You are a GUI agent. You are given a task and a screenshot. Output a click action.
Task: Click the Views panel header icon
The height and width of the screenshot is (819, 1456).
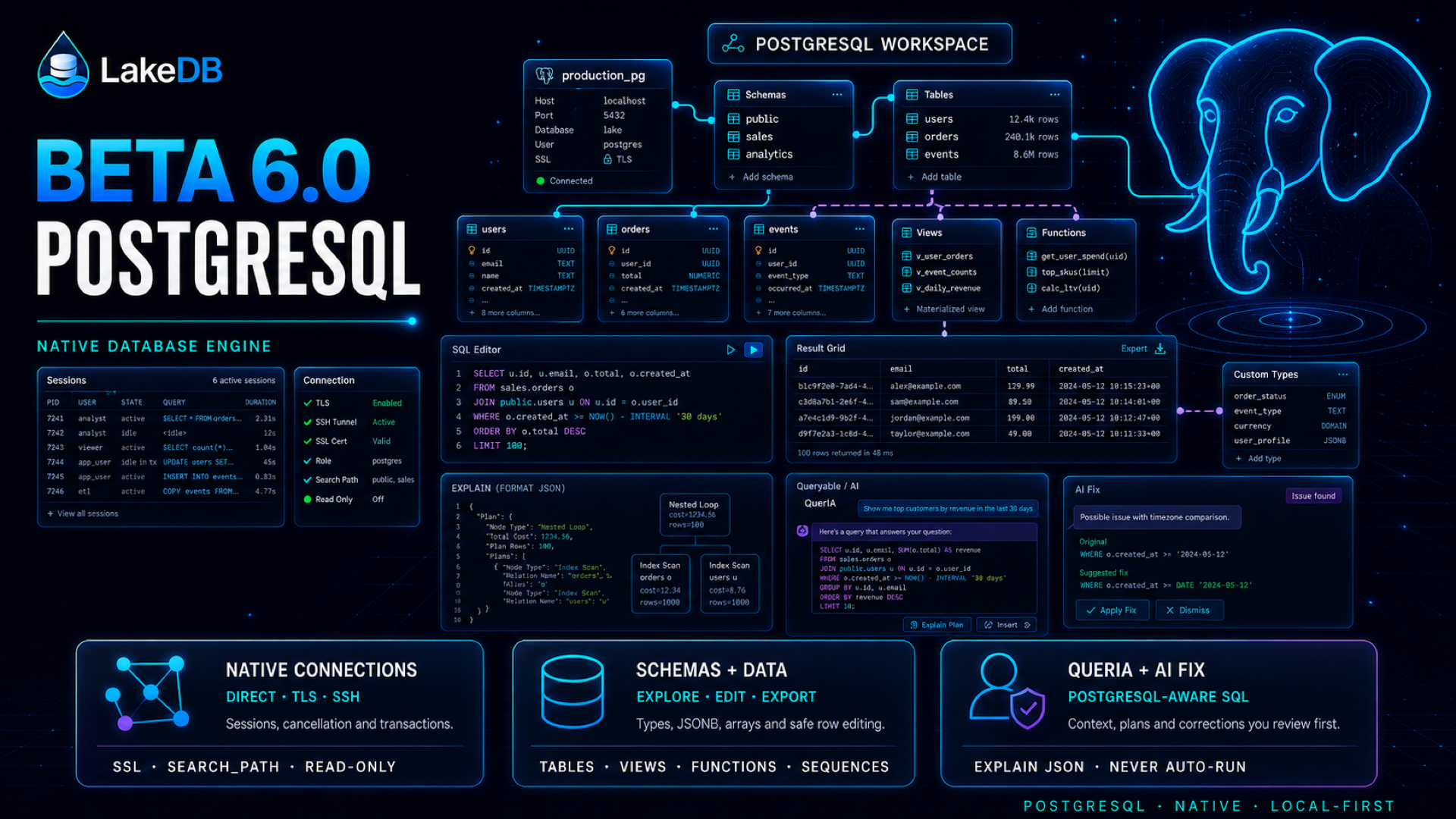[906, 233]
